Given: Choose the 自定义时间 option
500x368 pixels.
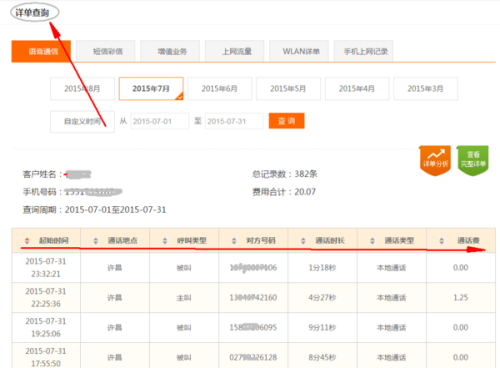Looking at the screenshot, I should coord(82,121).
